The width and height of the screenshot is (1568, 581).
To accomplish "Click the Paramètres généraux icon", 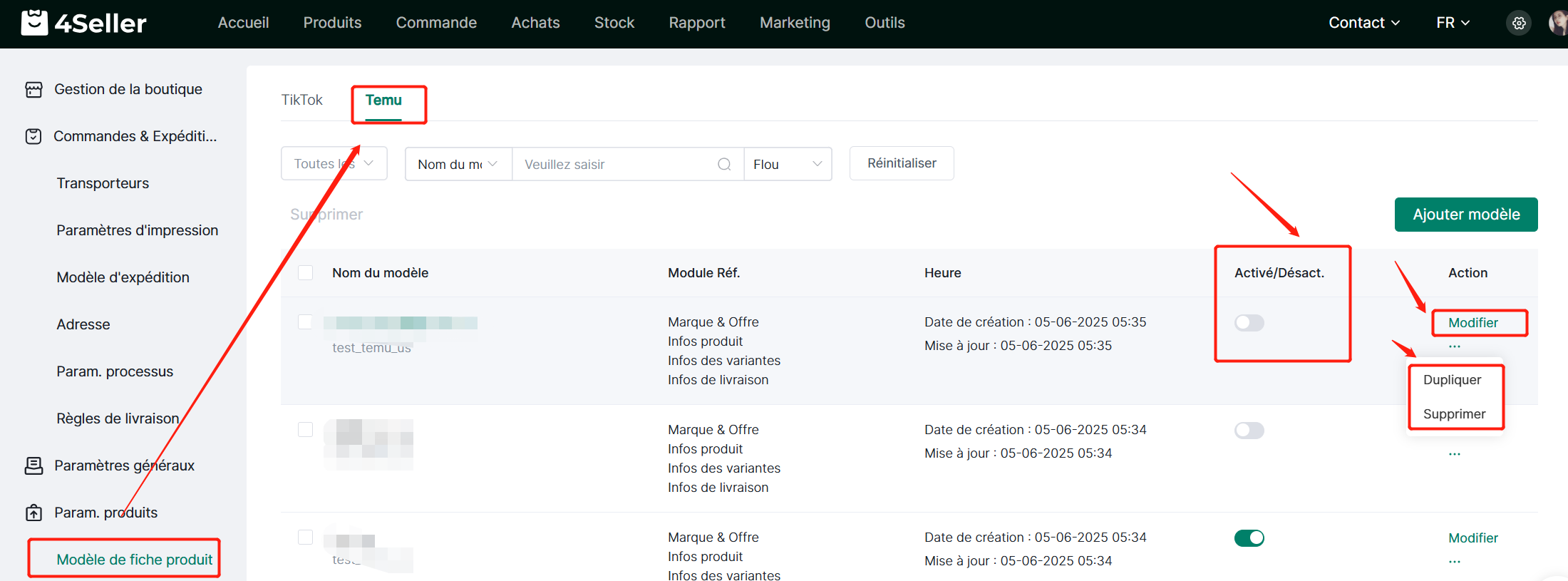I will (x=33, y=466).
